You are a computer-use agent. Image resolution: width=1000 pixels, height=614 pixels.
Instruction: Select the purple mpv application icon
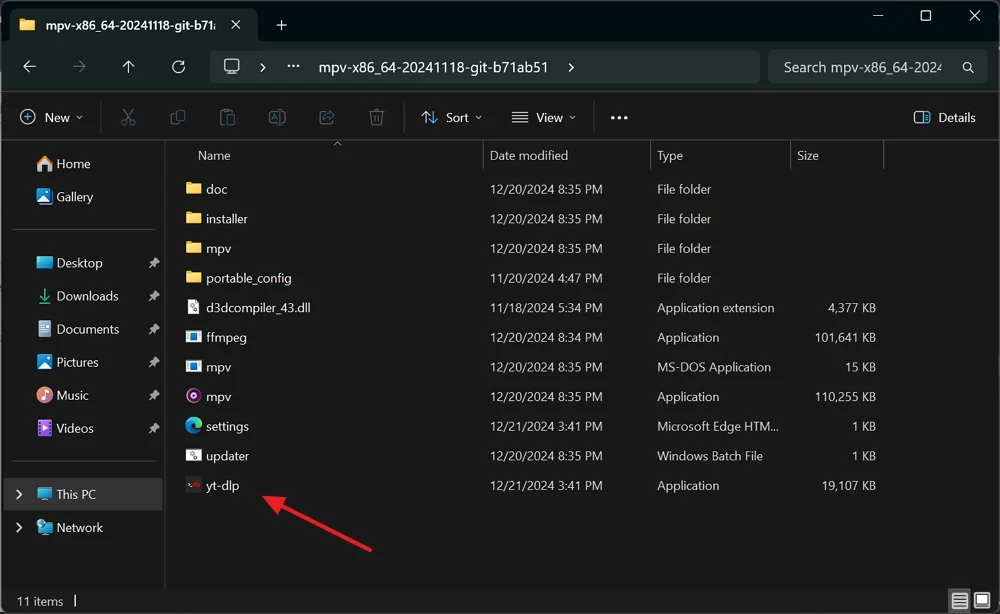pos(193,396)
